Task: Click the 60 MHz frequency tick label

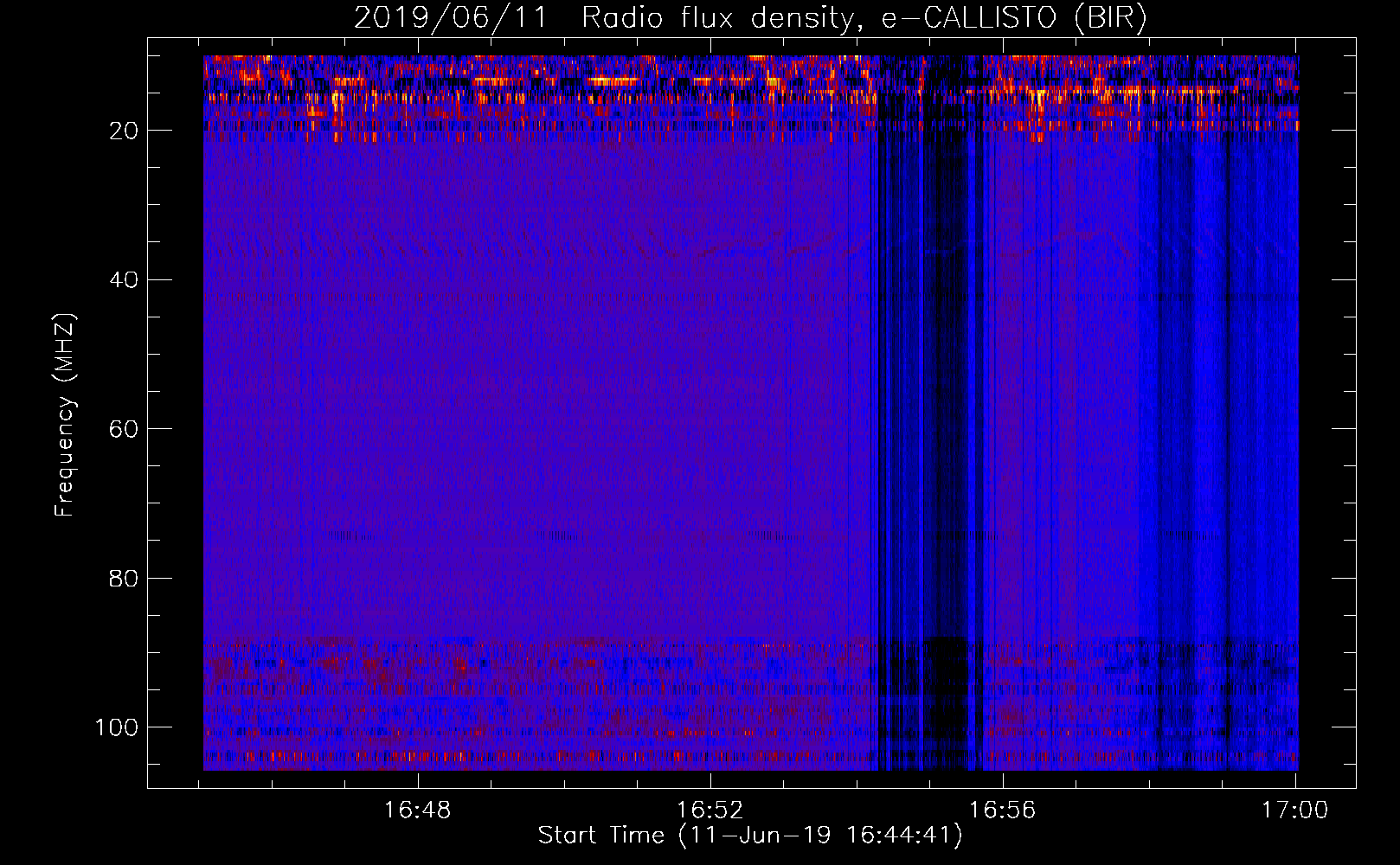Action: pos(124,429)
